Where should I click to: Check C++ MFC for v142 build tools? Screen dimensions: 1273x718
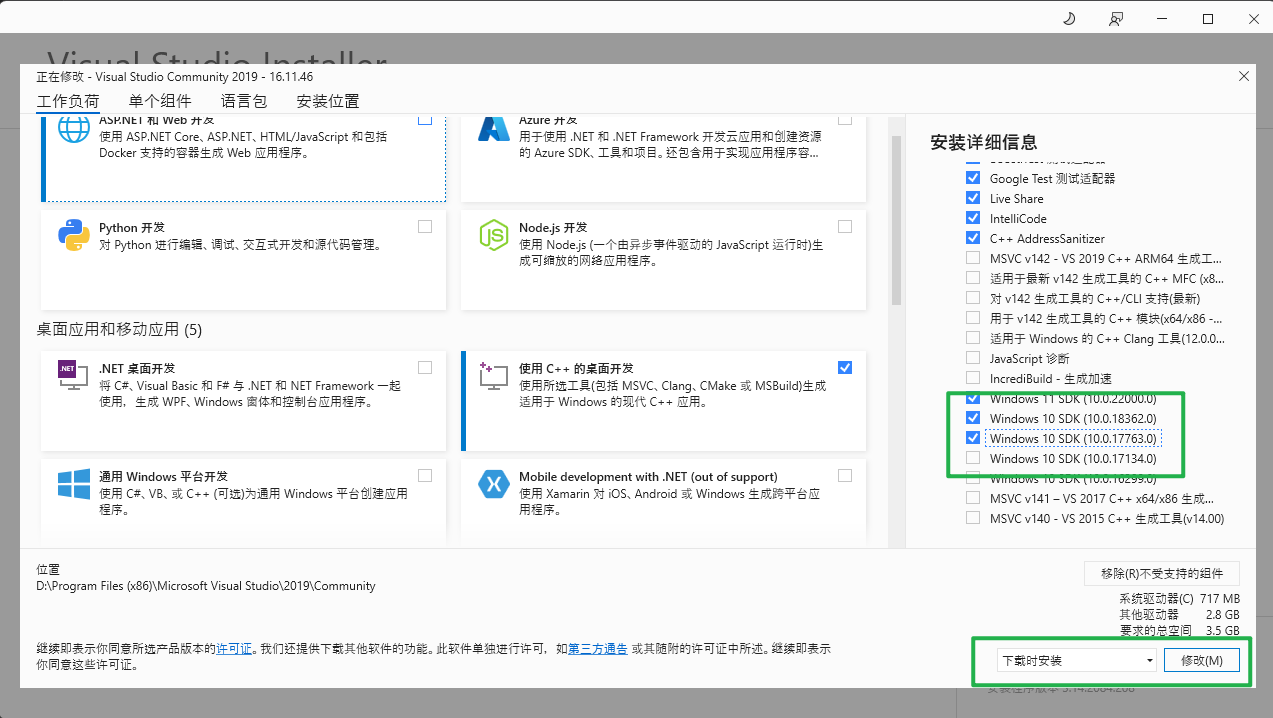(973, 278)
